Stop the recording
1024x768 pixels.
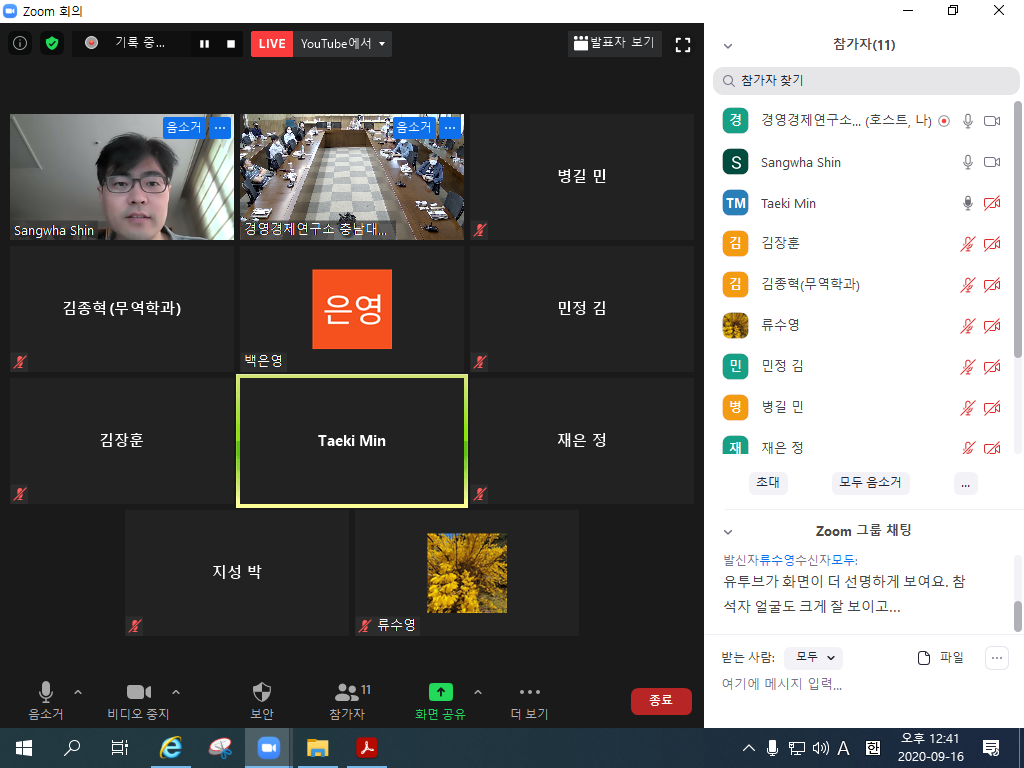(x=231, y=44)
